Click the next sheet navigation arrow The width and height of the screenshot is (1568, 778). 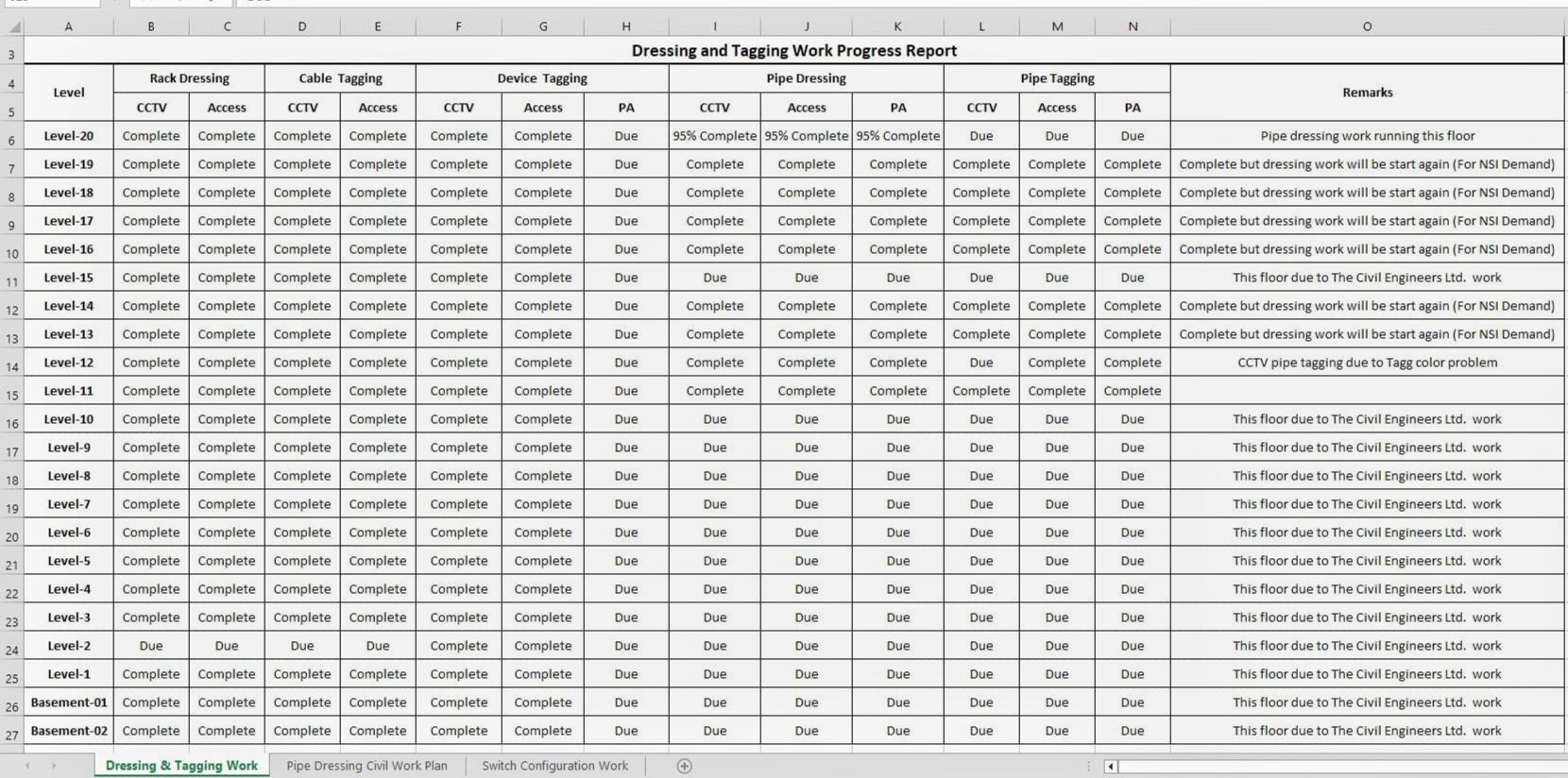coord(54,766)
